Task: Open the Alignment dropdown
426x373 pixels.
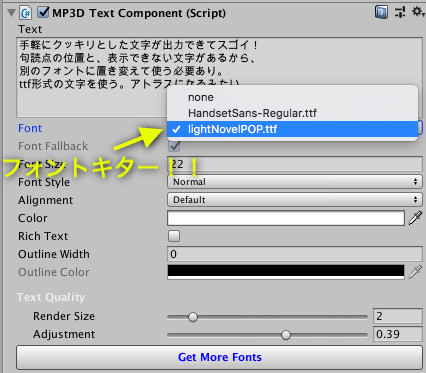Action: tap(295, 200)
